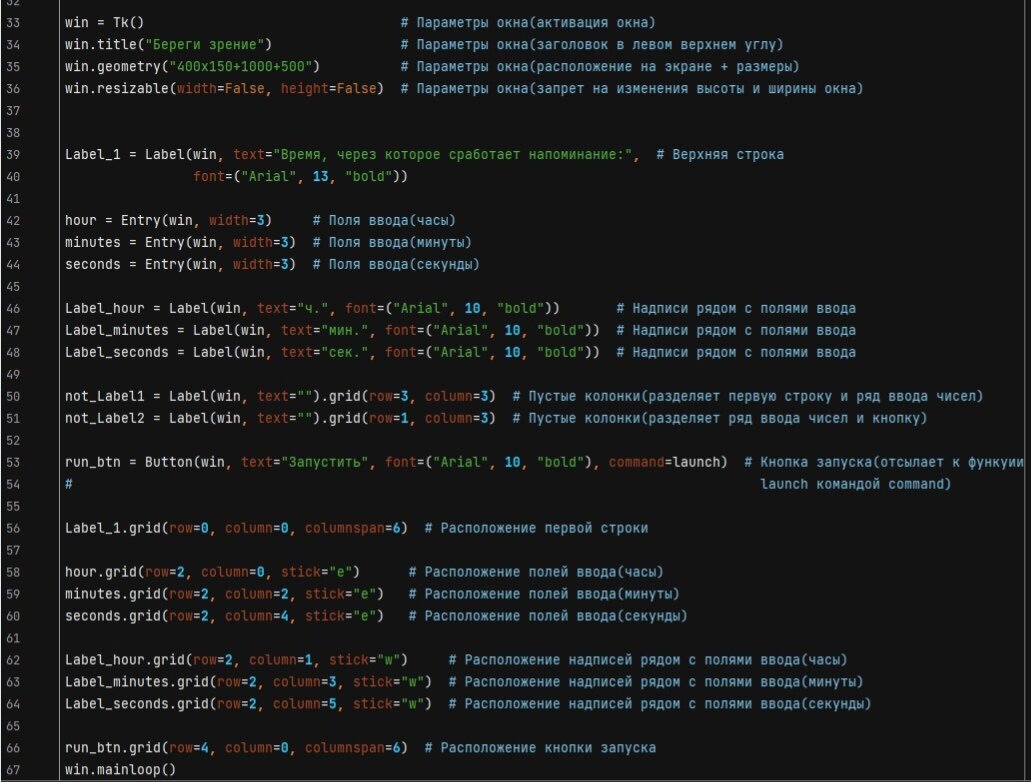
Task: Click the comment '# Расположение первой строки'
Action: [536, 528]
